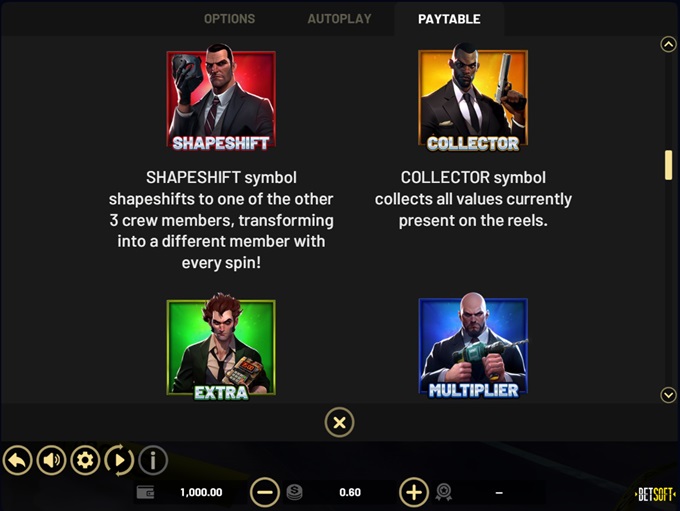The width and height of the screenshot is (680, 511).
Task: Start autoplay with the circular play icon
Action: [x=119, y=460]
